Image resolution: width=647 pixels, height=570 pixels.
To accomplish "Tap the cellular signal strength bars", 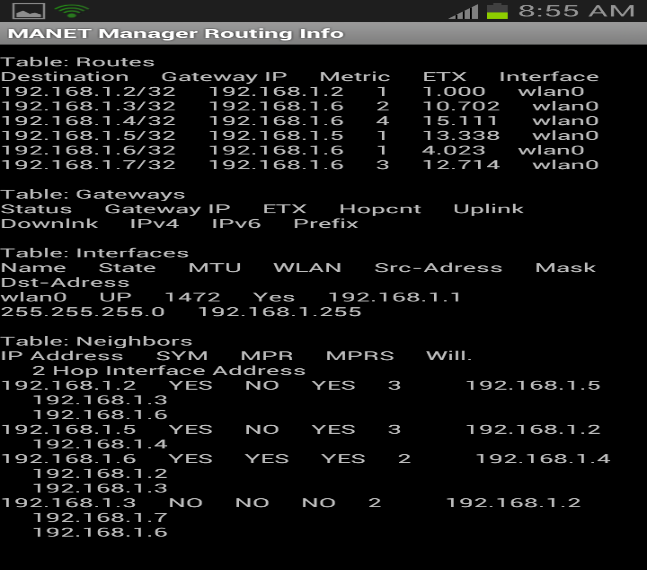I will [463, 11].
